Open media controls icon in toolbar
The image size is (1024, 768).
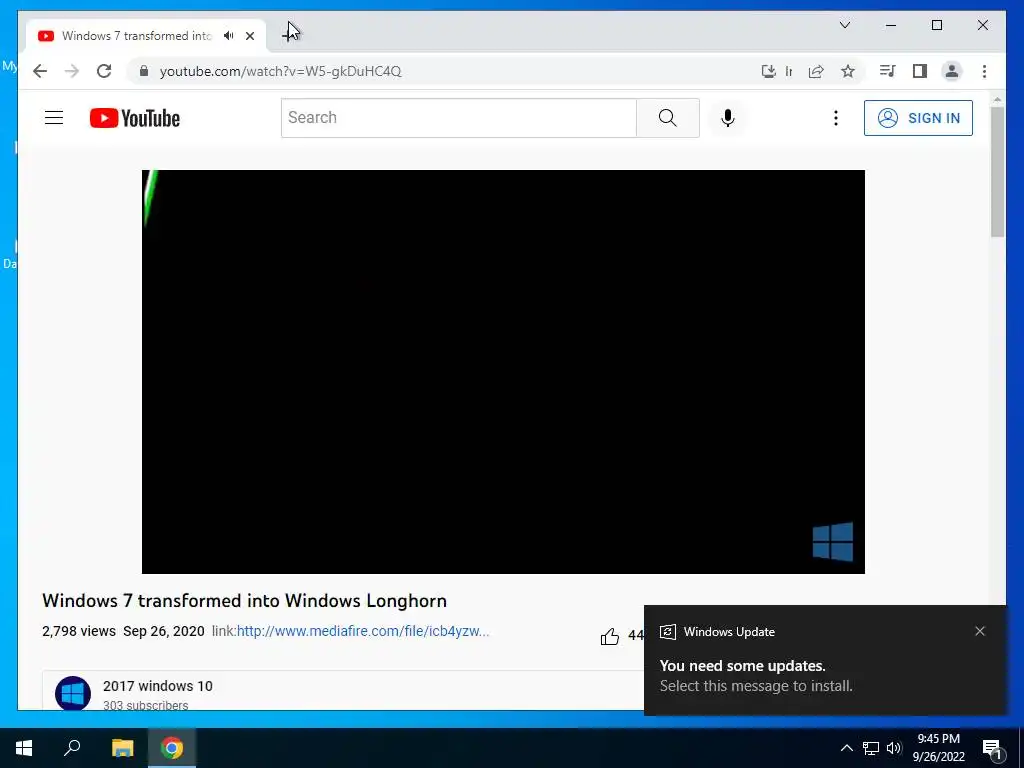(888, 71)
